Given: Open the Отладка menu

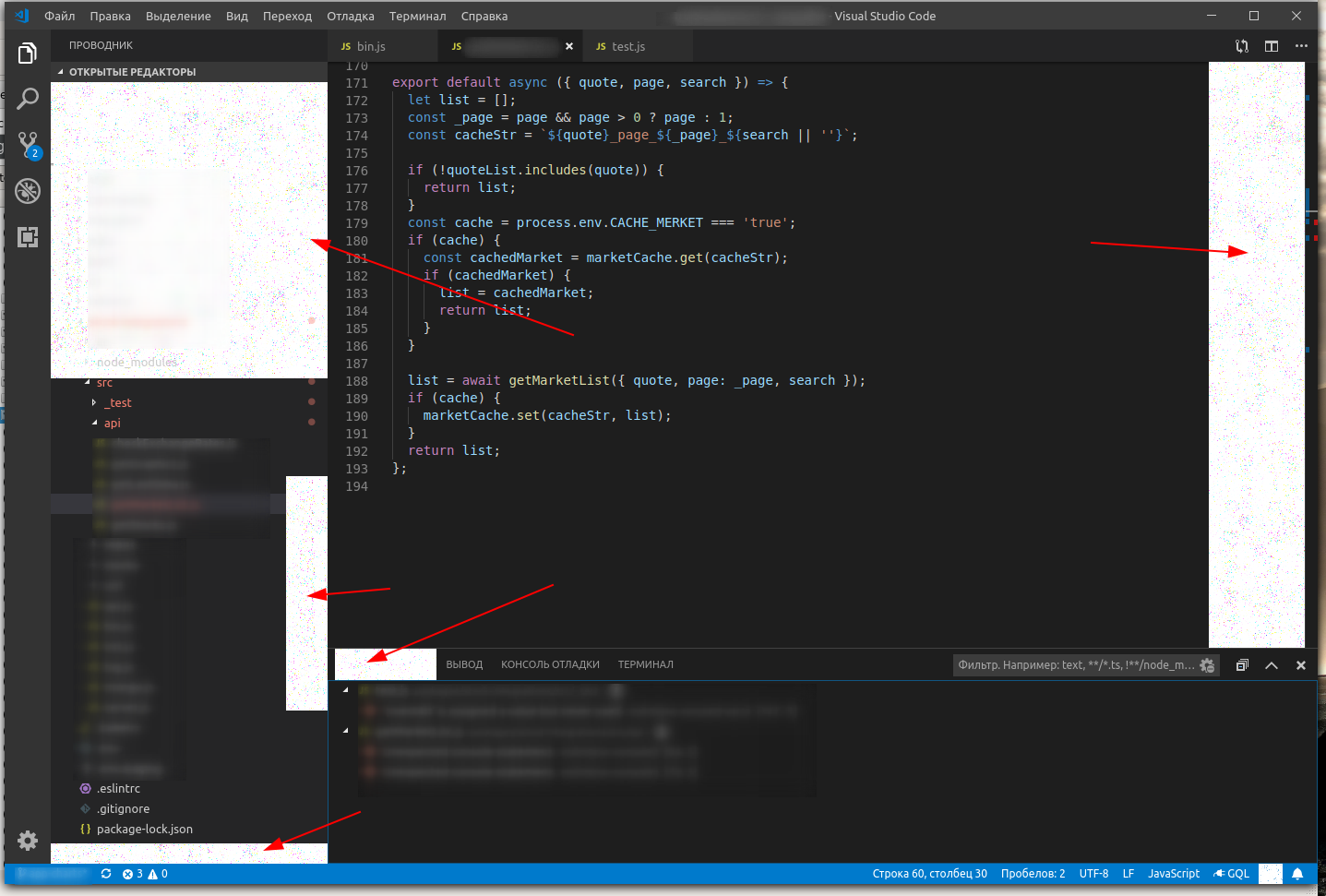Looking at the screenshot, I should [351, 16].
